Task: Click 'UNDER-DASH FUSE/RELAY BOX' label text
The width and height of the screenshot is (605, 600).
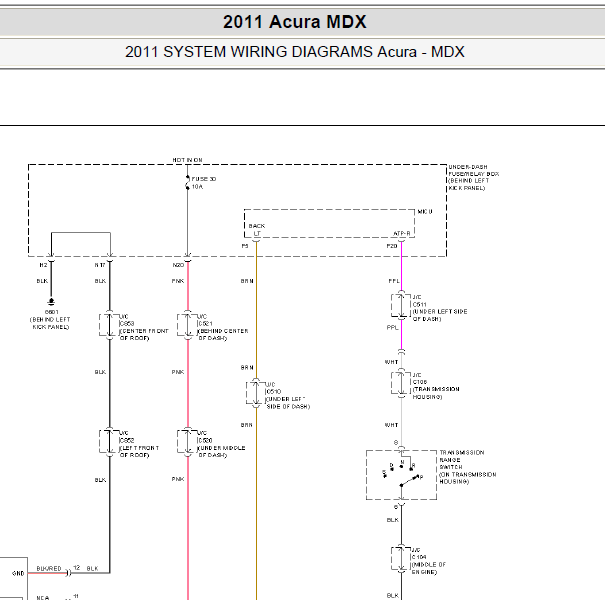Action: point(473,171)
